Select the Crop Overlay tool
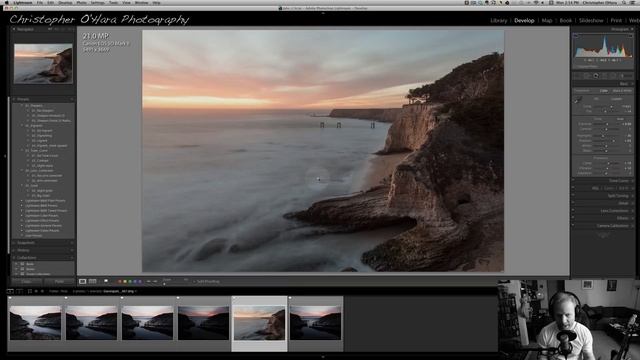The image size is (640, 360). 578,76
